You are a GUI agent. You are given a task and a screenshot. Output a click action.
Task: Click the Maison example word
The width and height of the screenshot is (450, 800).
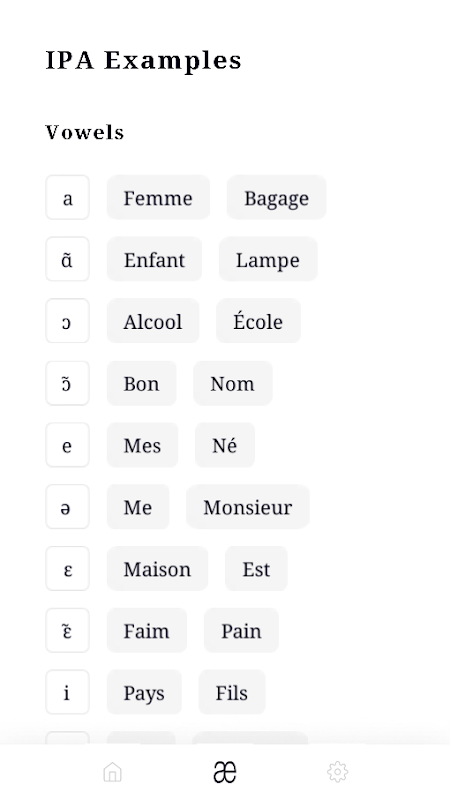pyautogui.click(x=157, y=568)
